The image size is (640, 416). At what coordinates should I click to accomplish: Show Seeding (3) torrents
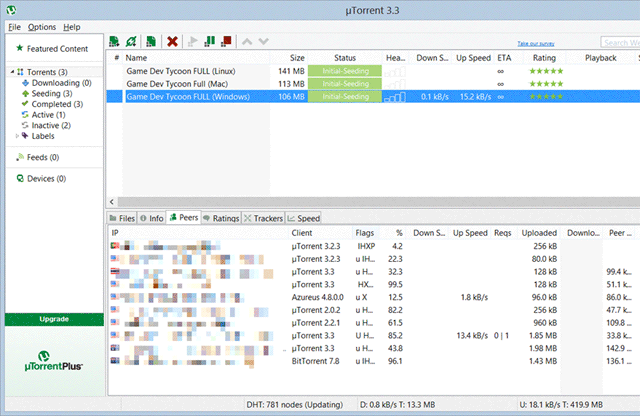47,93
